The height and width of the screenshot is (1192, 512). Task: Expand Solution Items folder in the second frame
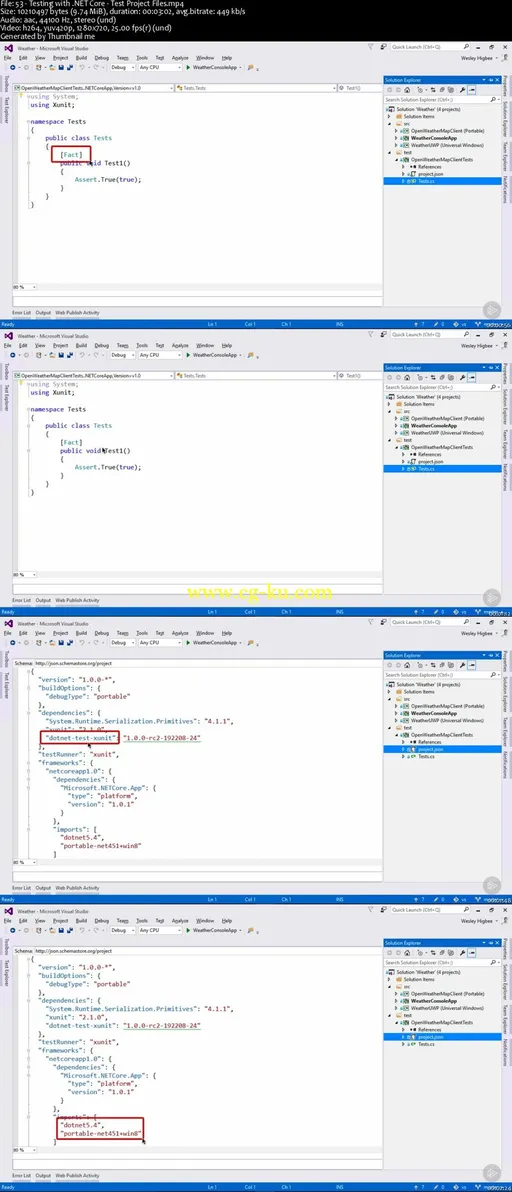(389, 404)
